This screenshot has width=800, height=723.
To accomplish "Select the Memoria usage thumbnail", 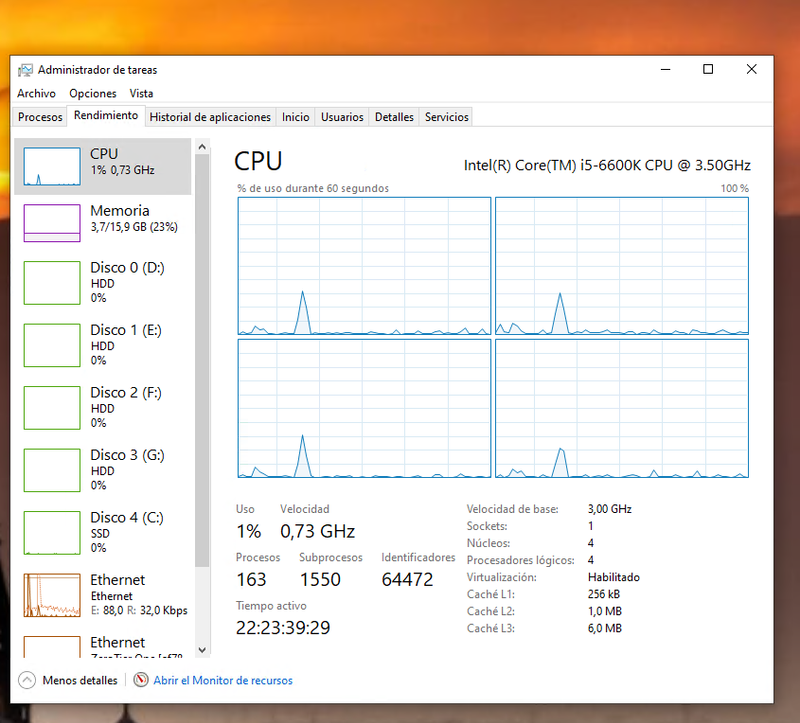I will 52,223.
